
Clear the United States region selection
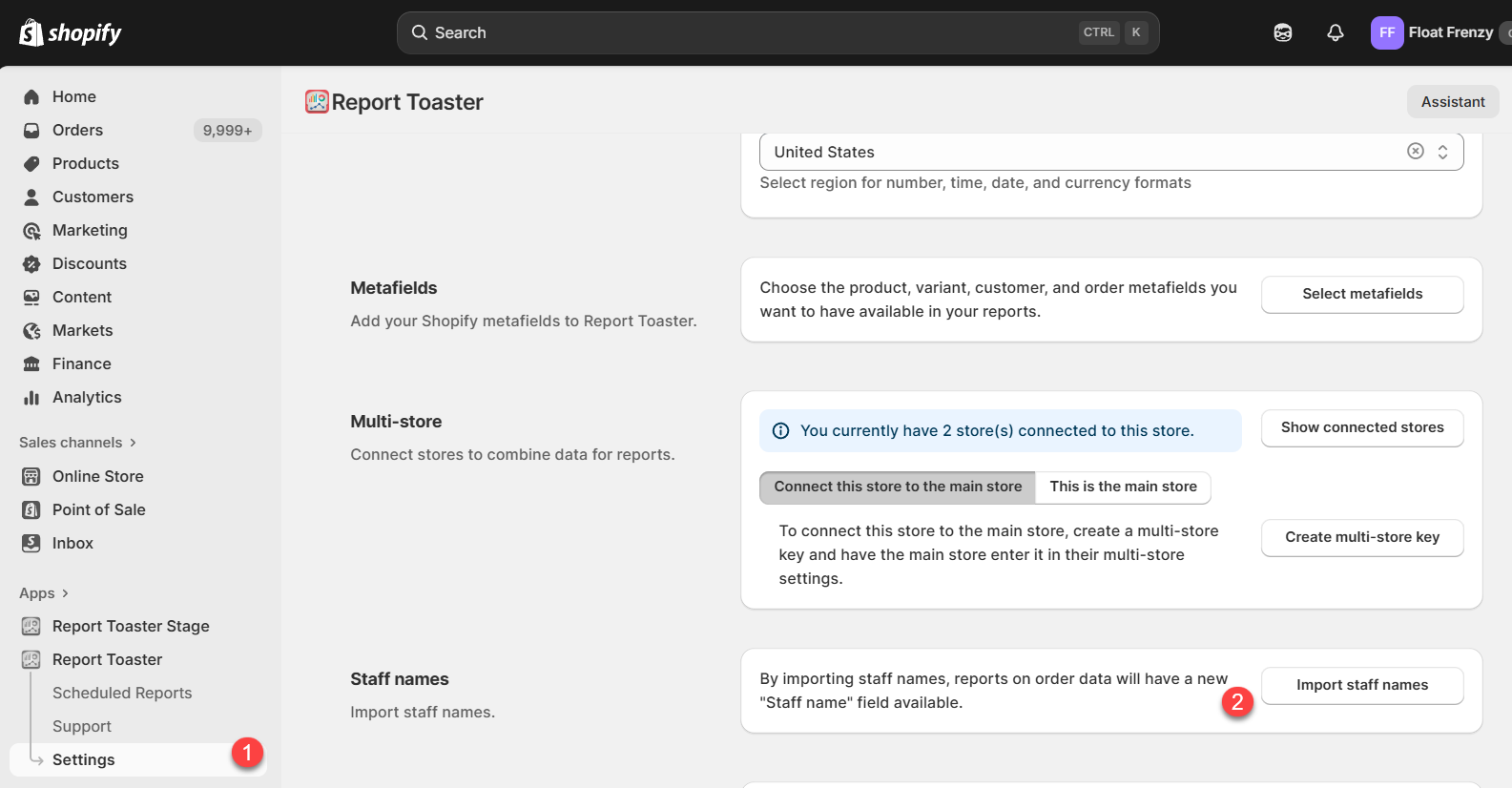(x=1415, y=152)
